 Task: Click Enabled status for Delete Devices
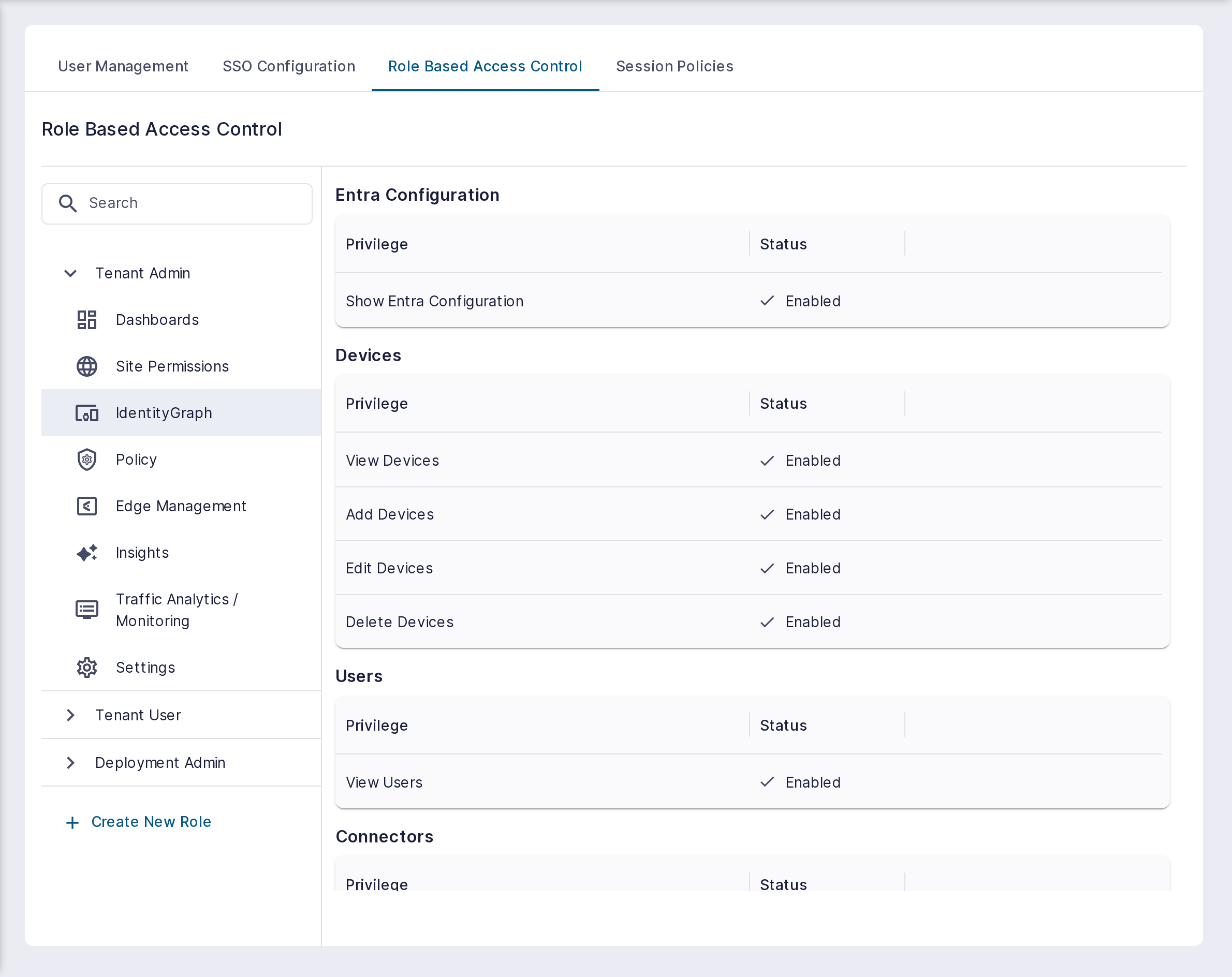click(x=813, y=621)
